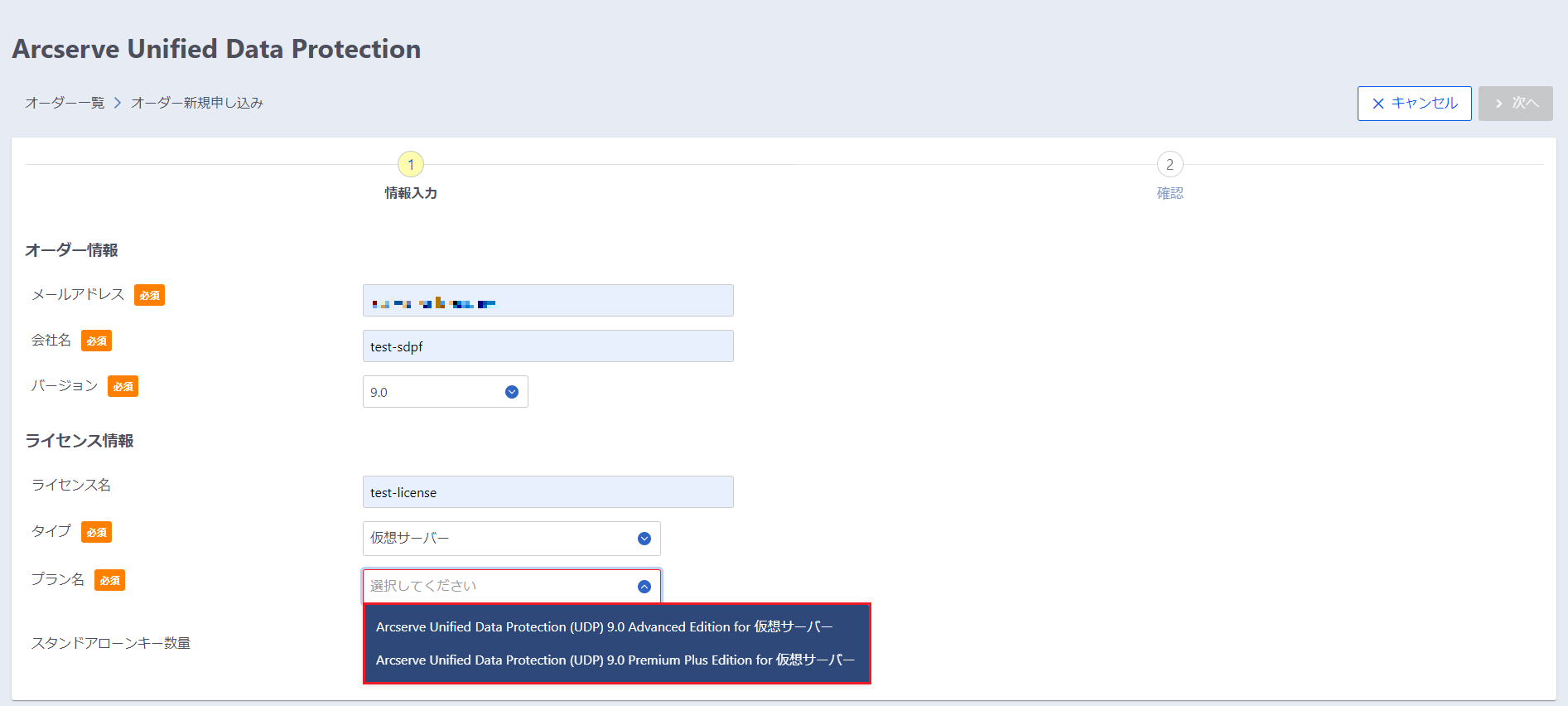The height and width of the screenshot is (706, 1568).
Task: Click the 次へ button
Action: (1515, 104)
